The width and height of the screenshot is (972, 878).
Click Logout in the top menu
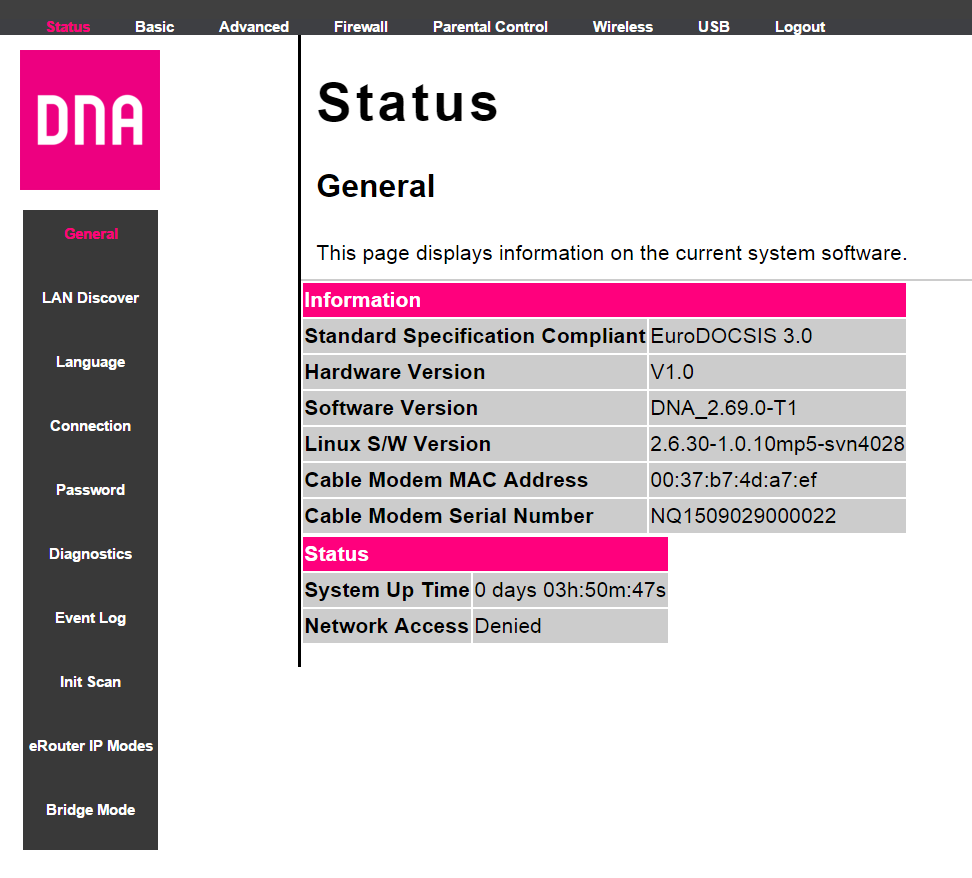[800, 27]
